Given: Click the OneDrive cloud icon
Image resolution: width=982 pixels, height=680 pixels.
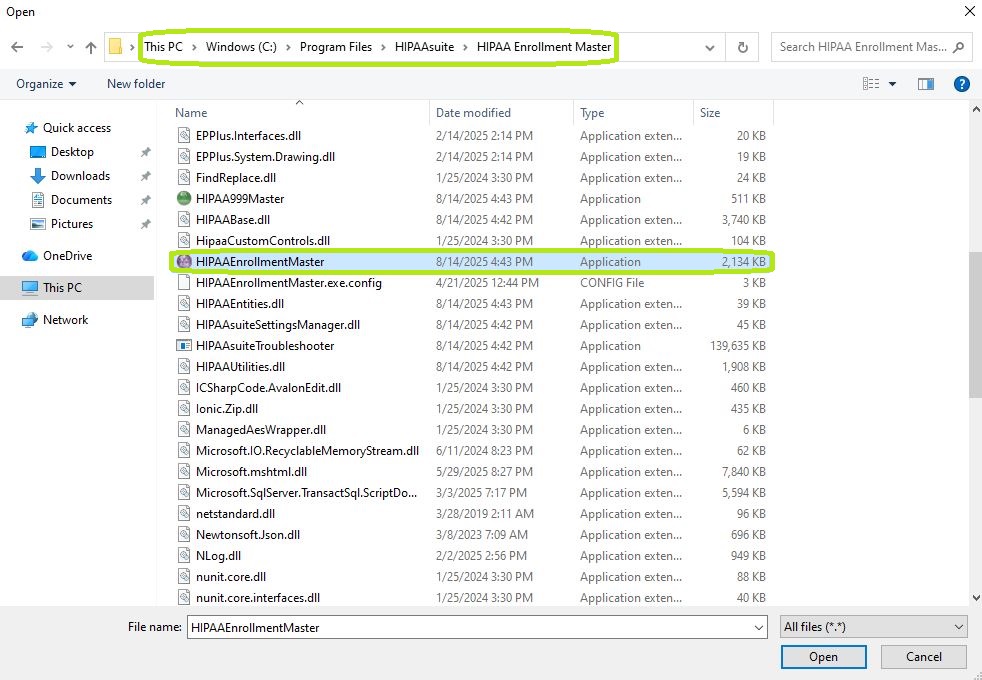Looking at the screenshot, I should click(x=29, y=255).
